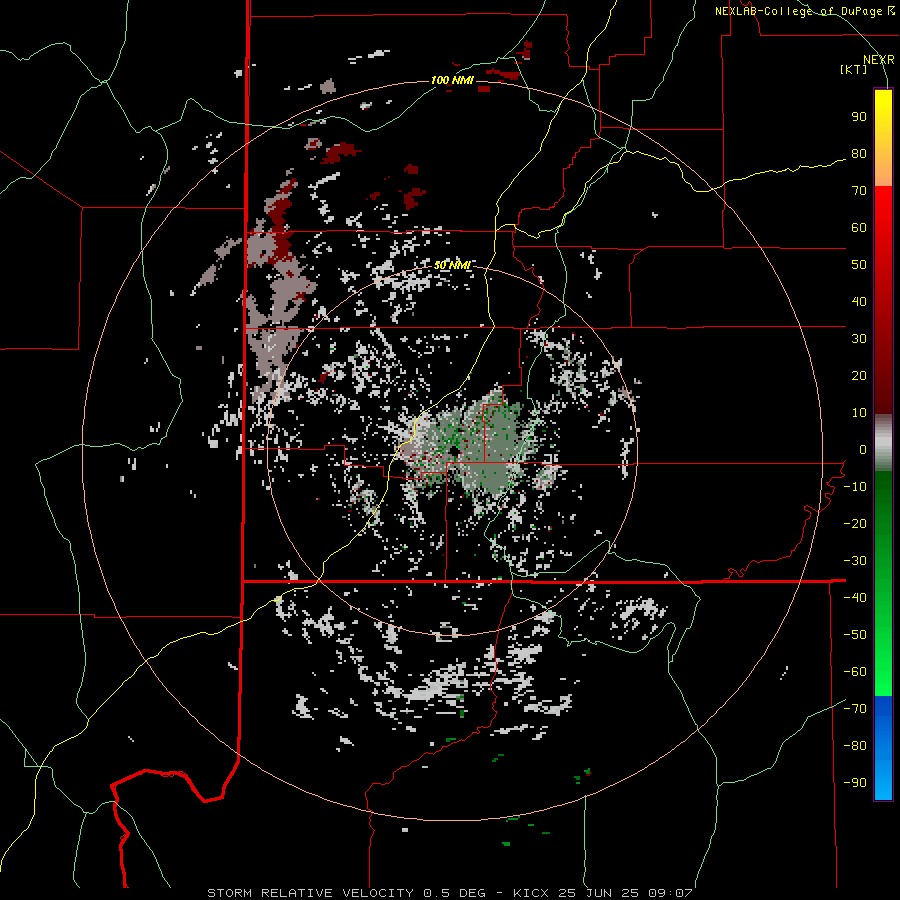This screenshot has width=900, height=900.
Task: Select the 50 value on the velocity scale
Action: click(x=859, y=265)
